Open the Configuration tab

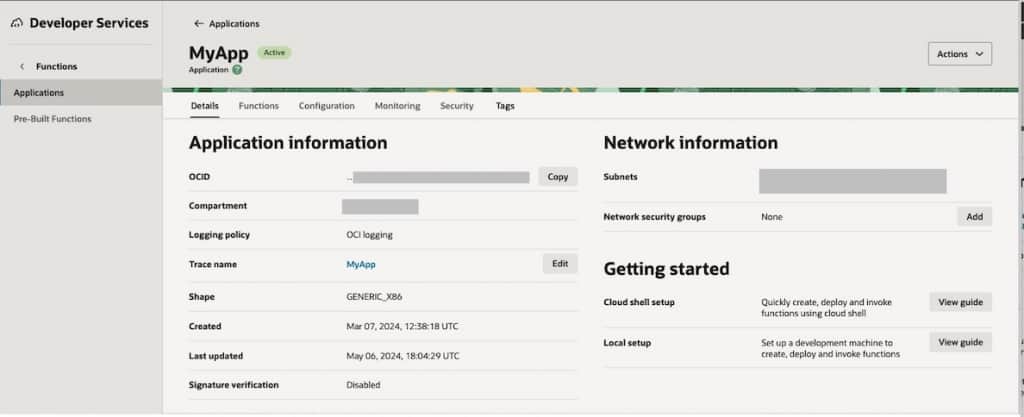(326, 106)
